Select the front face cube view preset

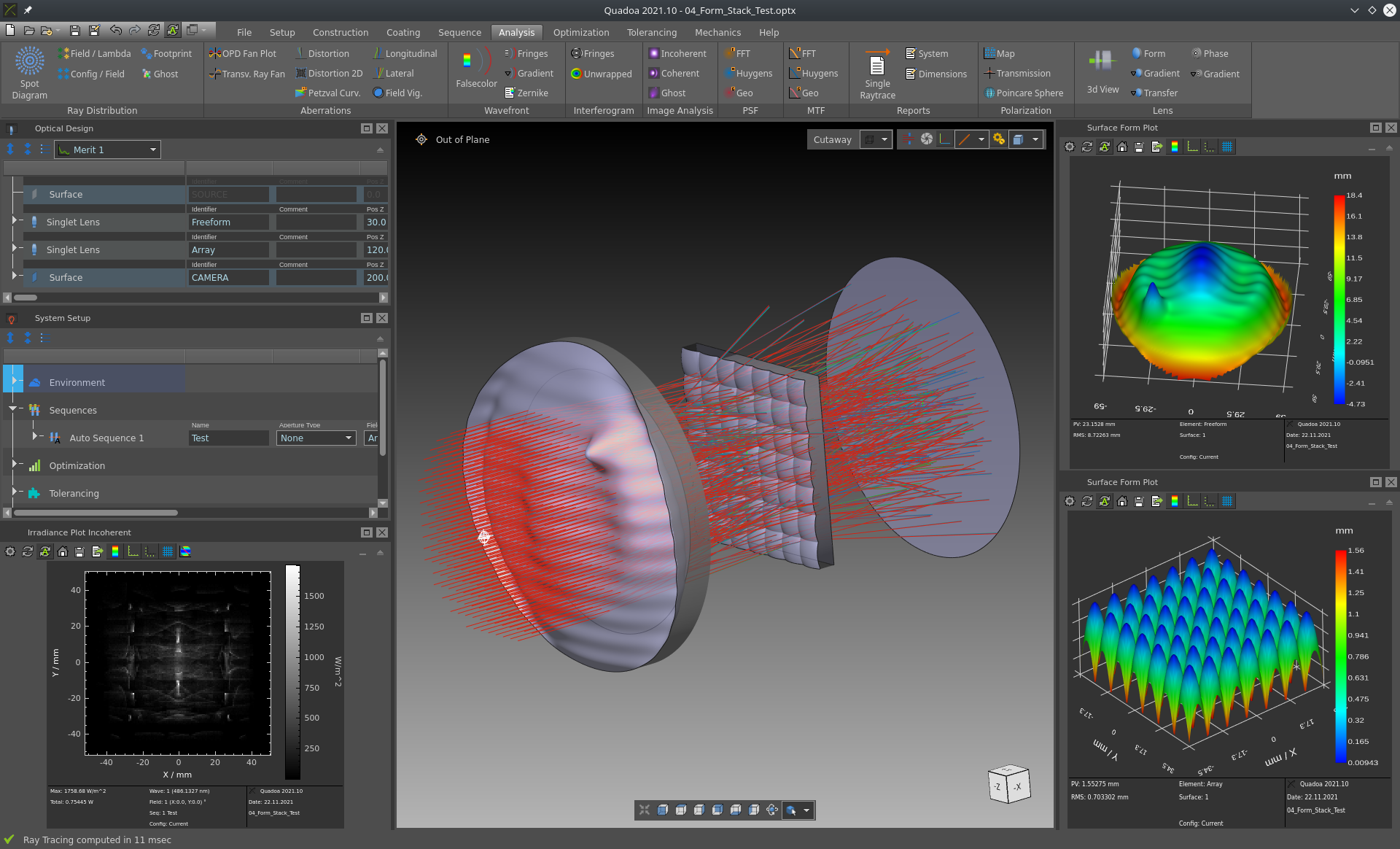point(662,810)
